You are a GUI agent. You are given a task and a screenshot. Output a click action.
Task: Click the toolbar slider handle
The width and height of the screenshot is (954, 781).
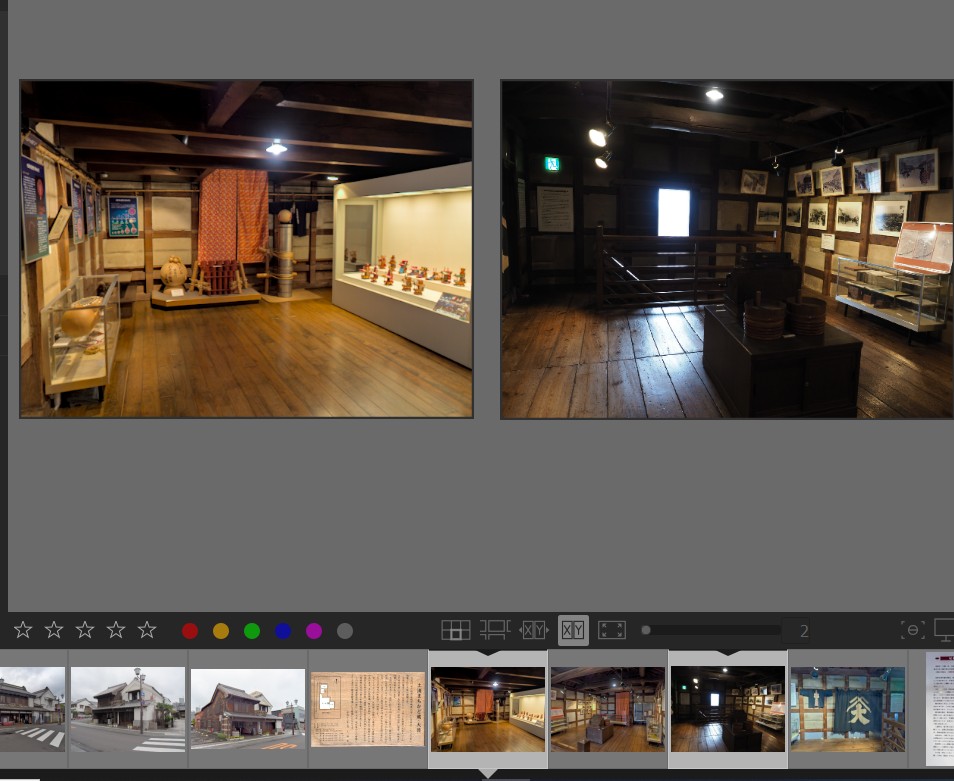(x=646, y=630)
